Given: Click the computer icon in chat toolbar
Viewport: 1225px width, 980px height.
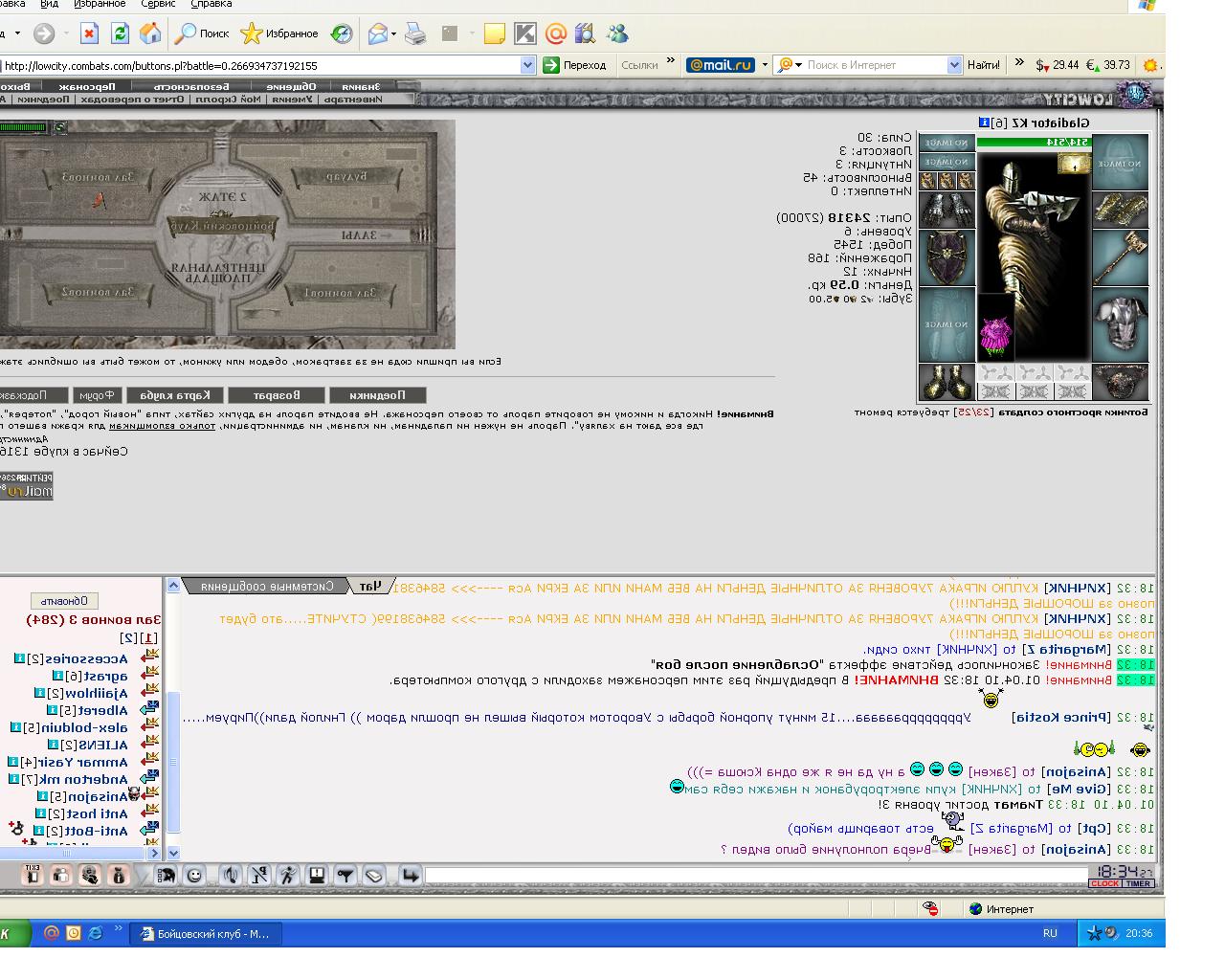Looking at the screenshot, I should pyautogui.click(x=317, y=875).
